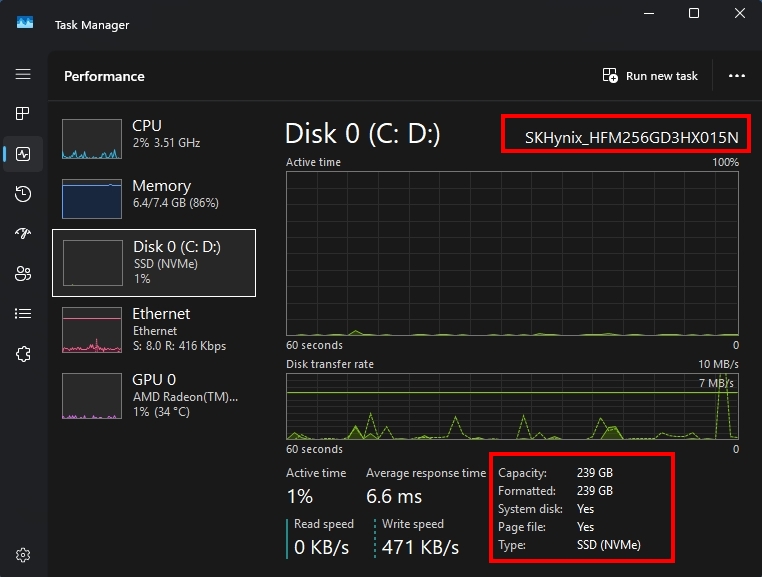
Task: Select the Disk 0 (C: D:) entry
Action: (x=154, y=262)
